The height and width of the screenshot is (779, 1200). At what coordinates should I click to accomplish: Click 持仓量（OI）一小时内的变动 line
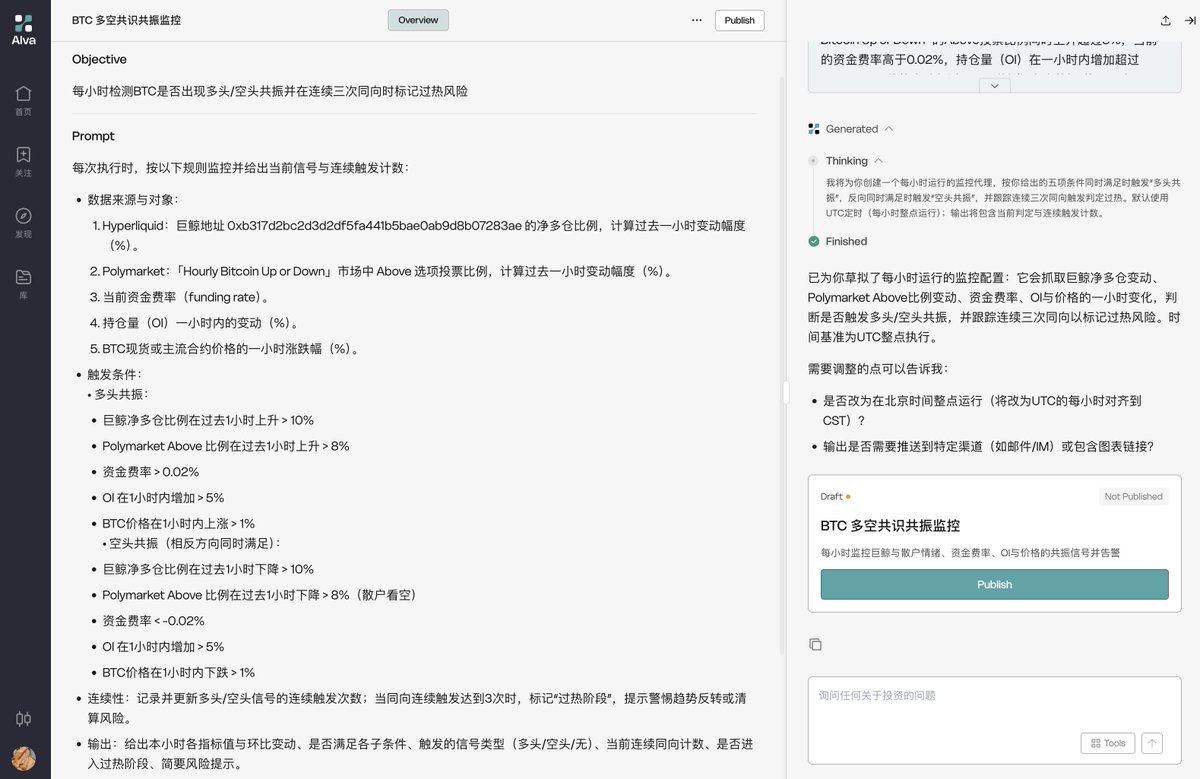tap(200, 323)
